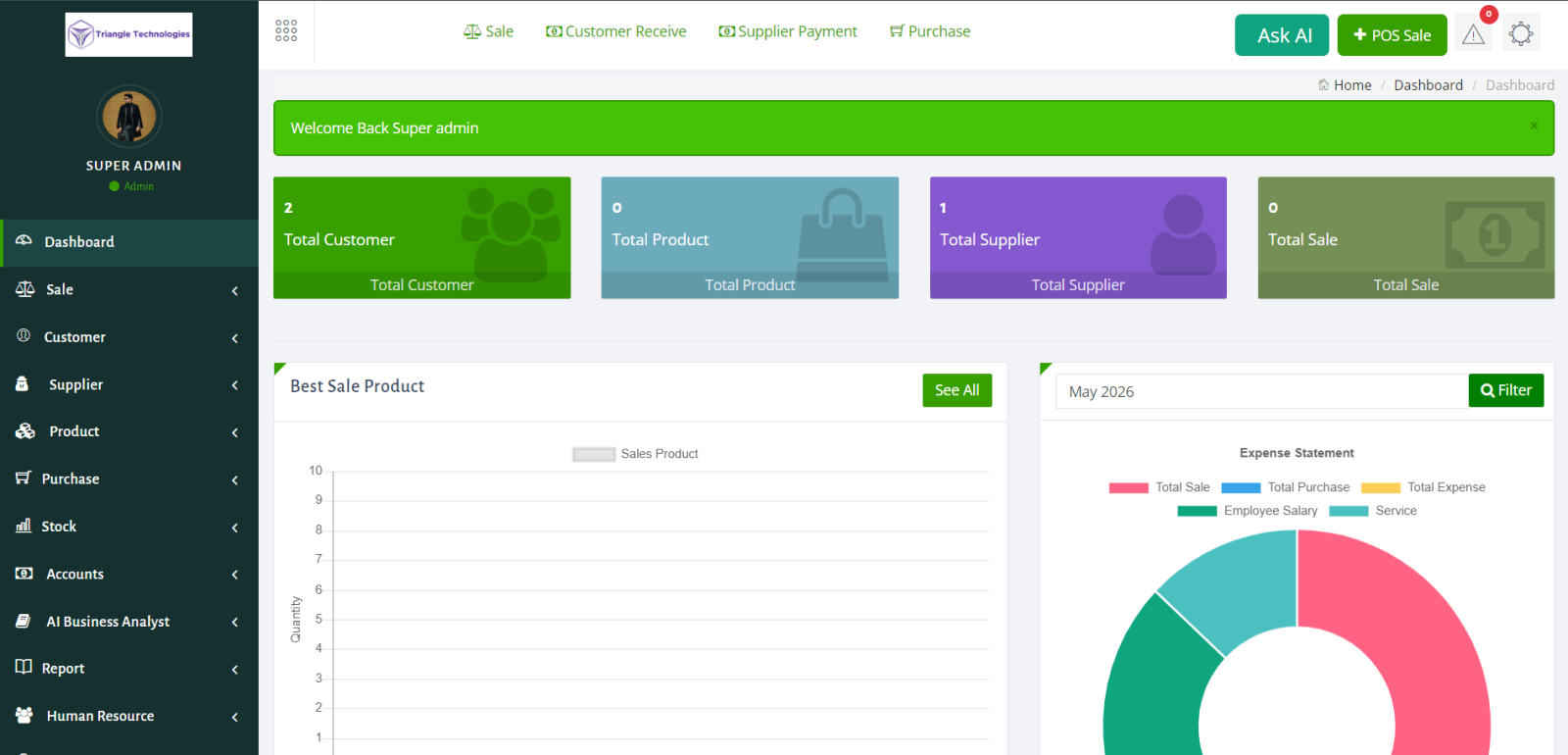The width and height of the screenshot is (1568, 755).
Task: Toggle Total Purchase blue legend swatch
Action: pyautogui.click(x=1241, y=487)
